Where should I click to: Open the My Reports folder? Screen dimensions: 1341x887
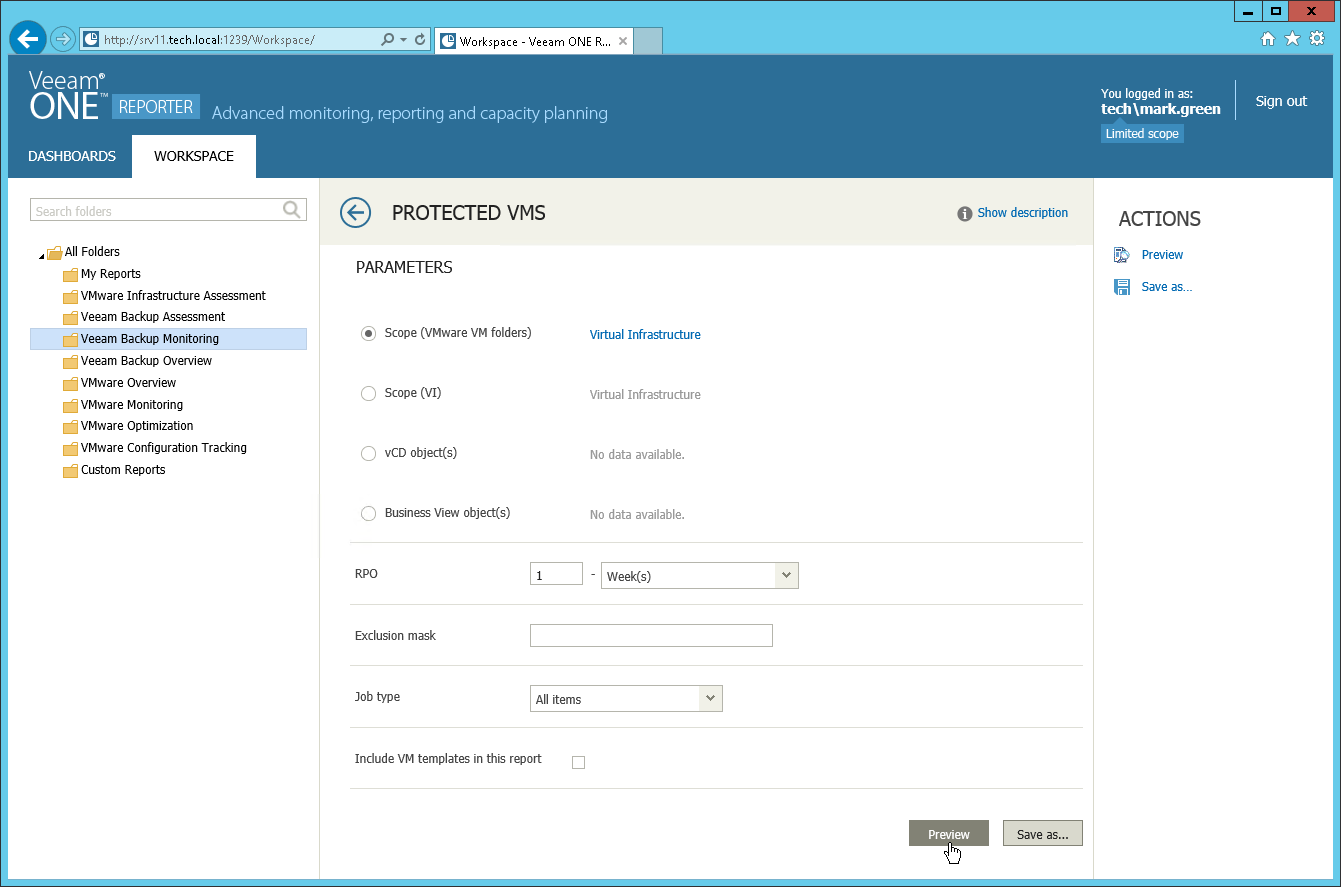110,274
